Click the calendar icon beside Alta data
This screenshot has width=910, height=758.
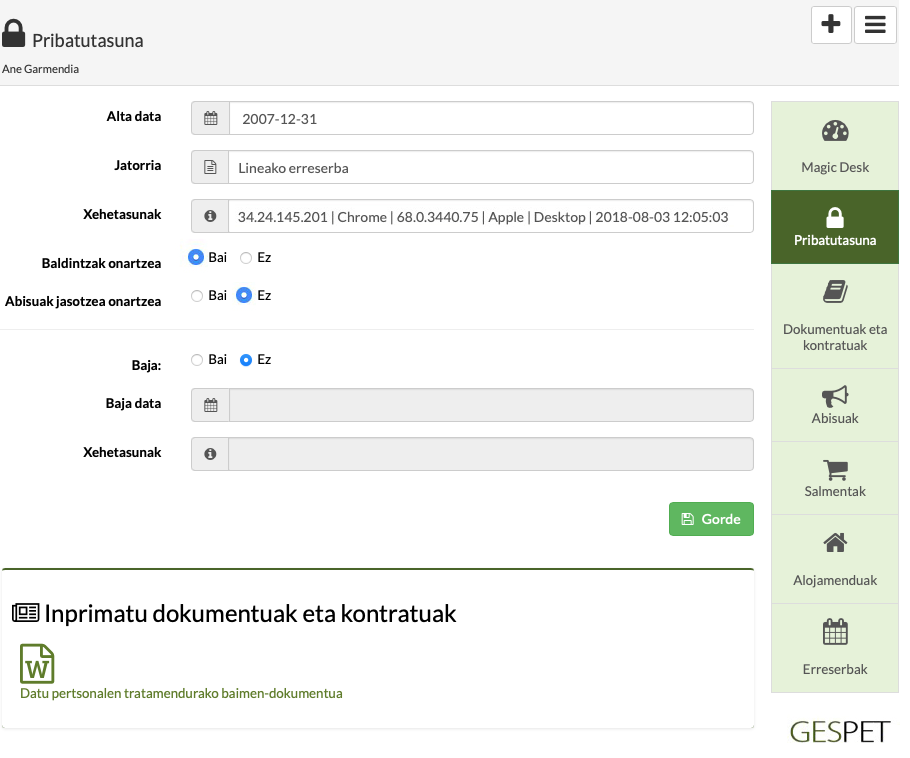pos(210,118)
